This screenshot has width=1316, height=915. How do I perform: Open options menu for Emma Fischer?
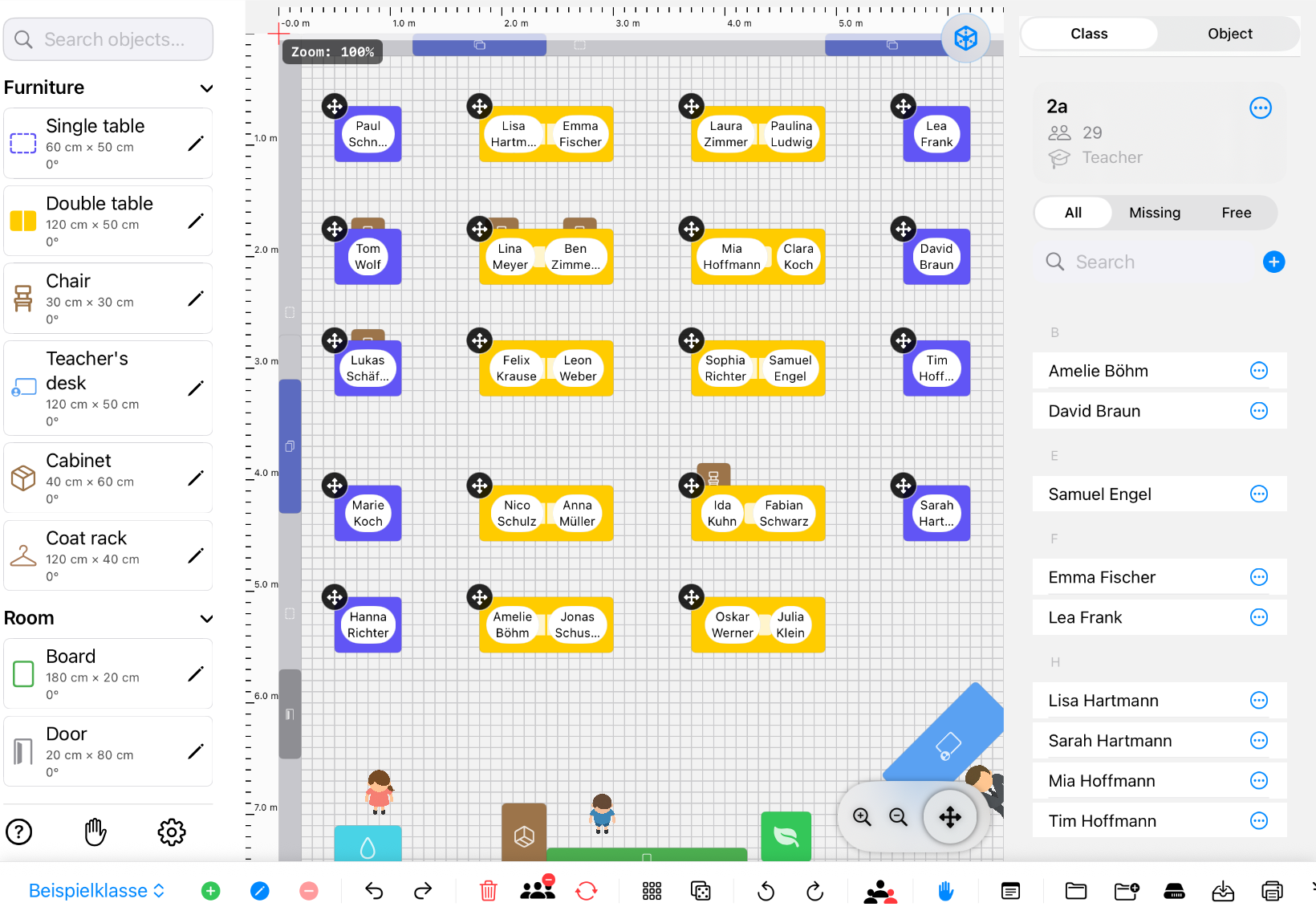(x=1259, y=577)
